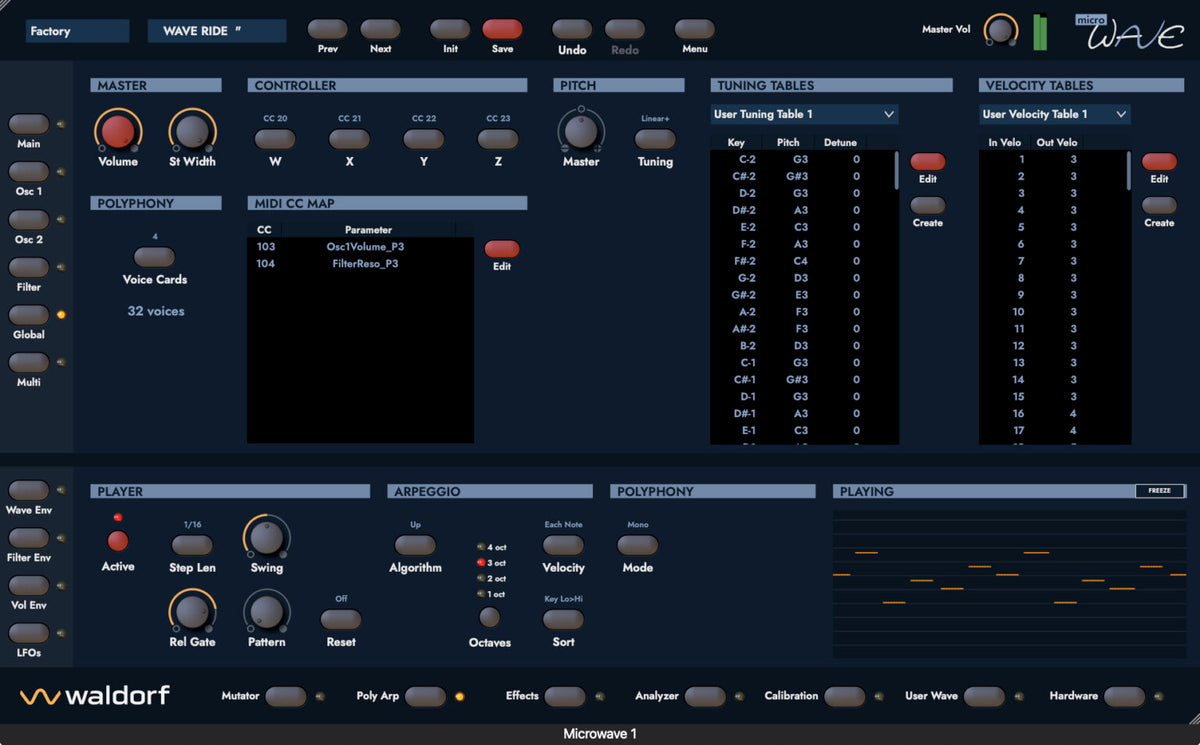Switch to the Main page
The width and height of the screenshot is (1200, 745).
point(29,125)
